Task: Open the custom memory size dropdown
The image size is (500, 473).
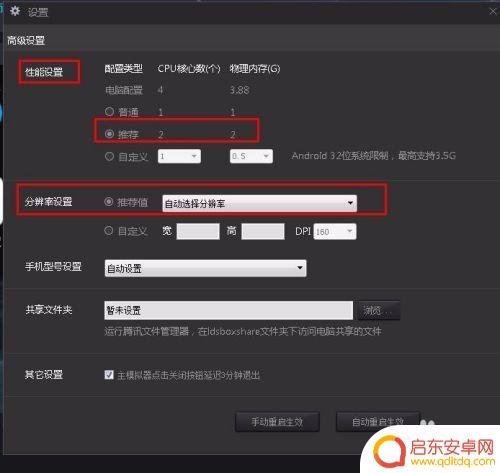Action: tap(251, 156)
